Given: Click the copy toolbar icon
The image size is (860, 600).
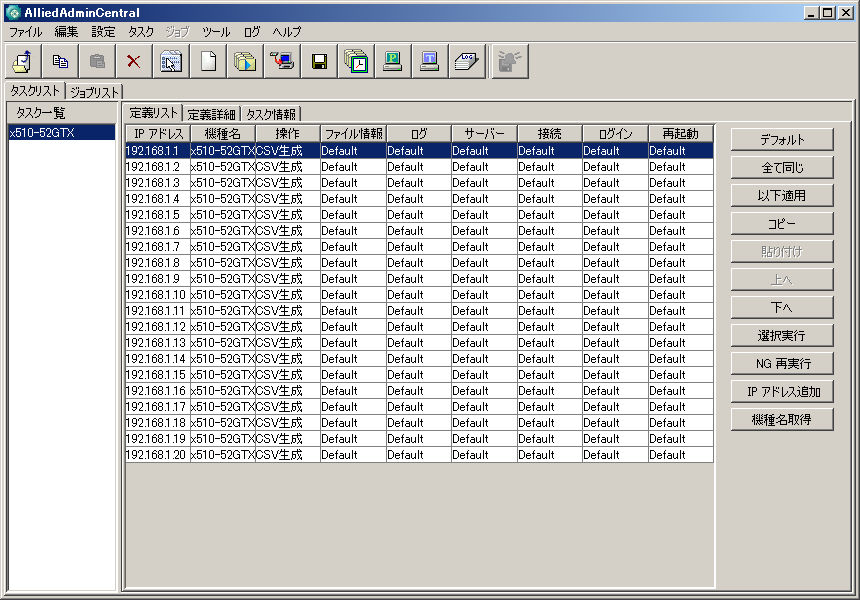Looking at the screenshot, I should coord(60,61).
